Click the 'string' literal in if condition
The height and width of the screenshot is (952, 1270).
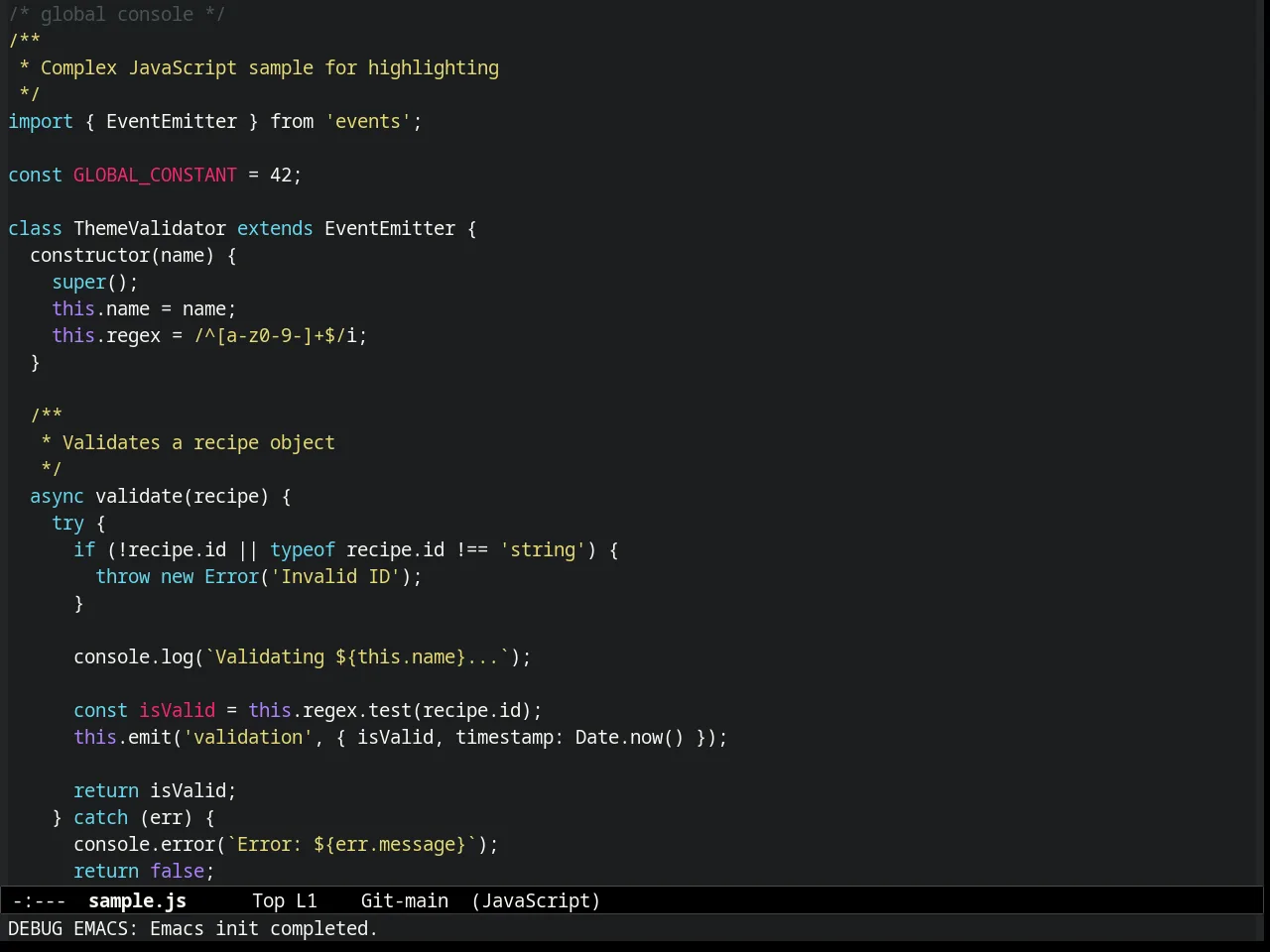click(543, 549)
